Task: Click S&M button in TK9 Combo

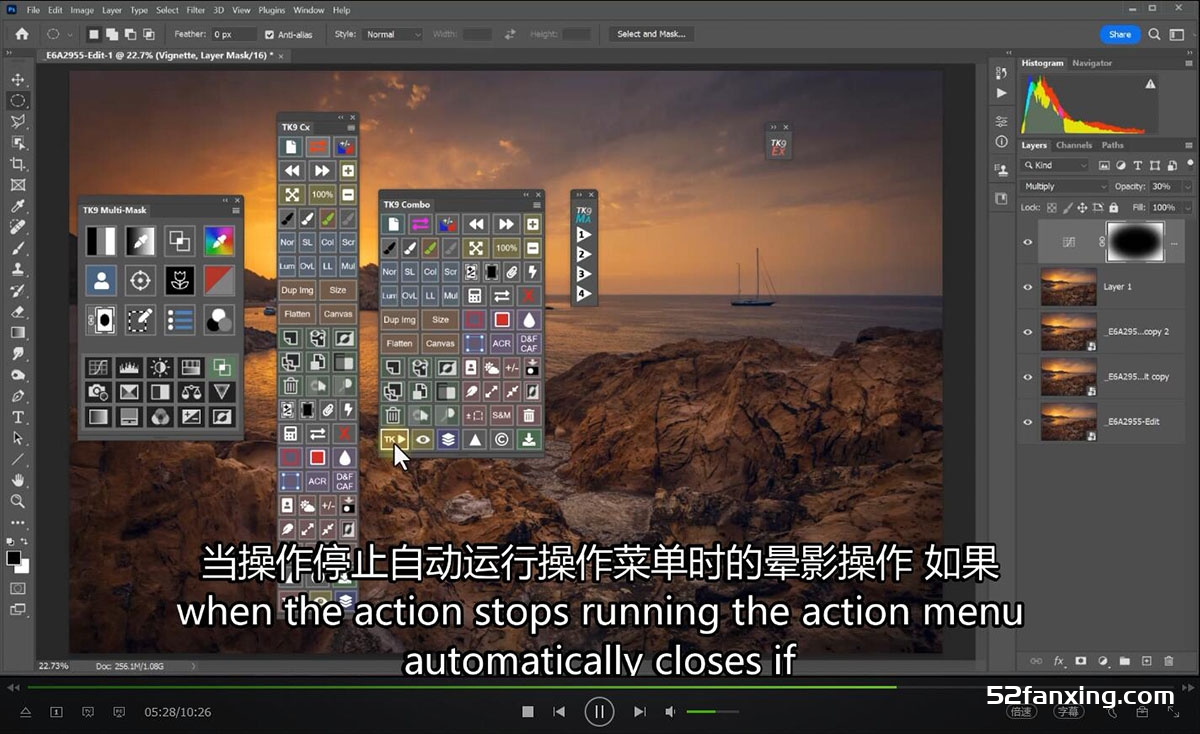Action: coord(502,415)
